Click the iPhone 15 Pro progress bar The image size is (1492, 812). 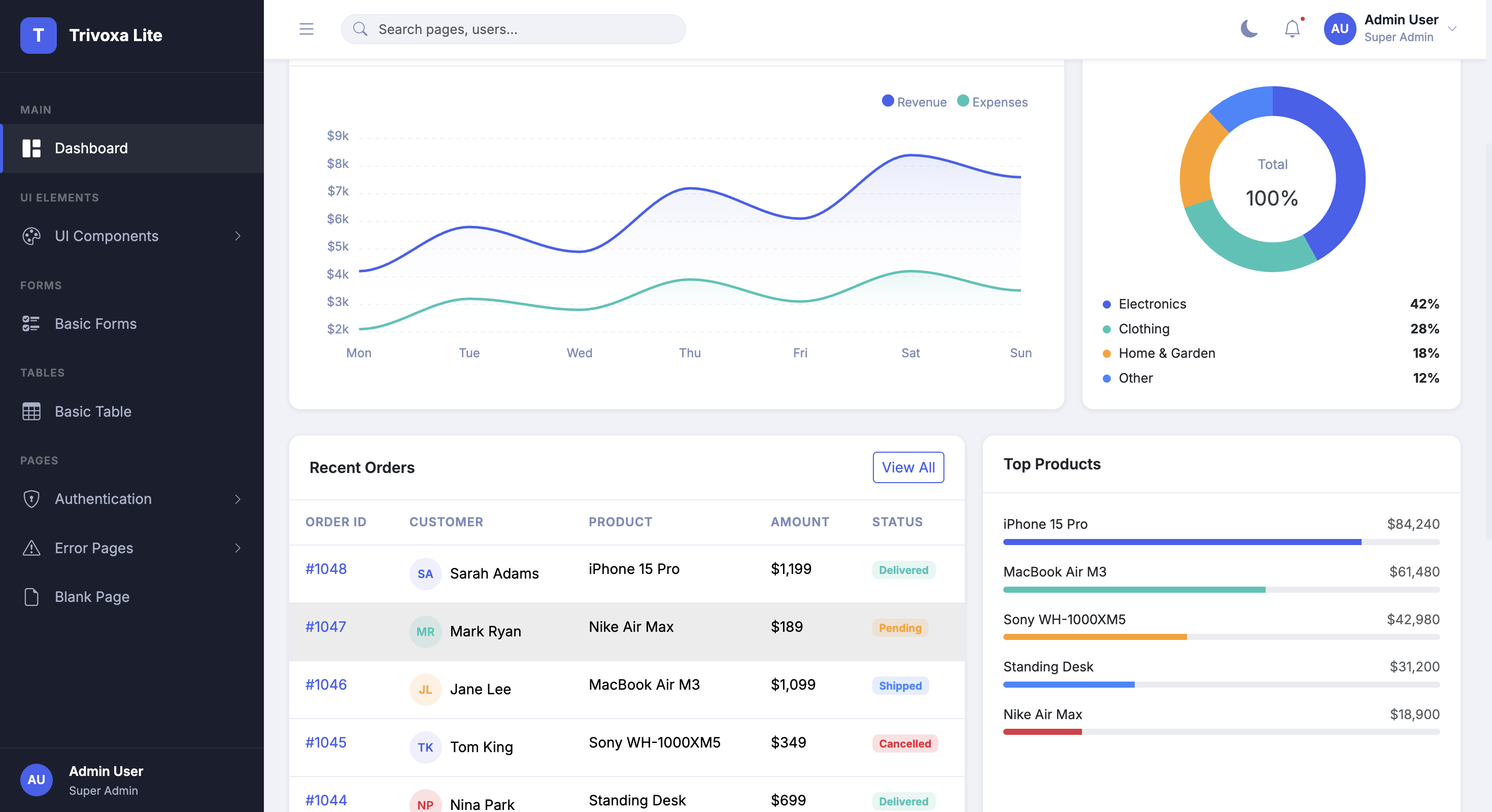click(1221, 542)
